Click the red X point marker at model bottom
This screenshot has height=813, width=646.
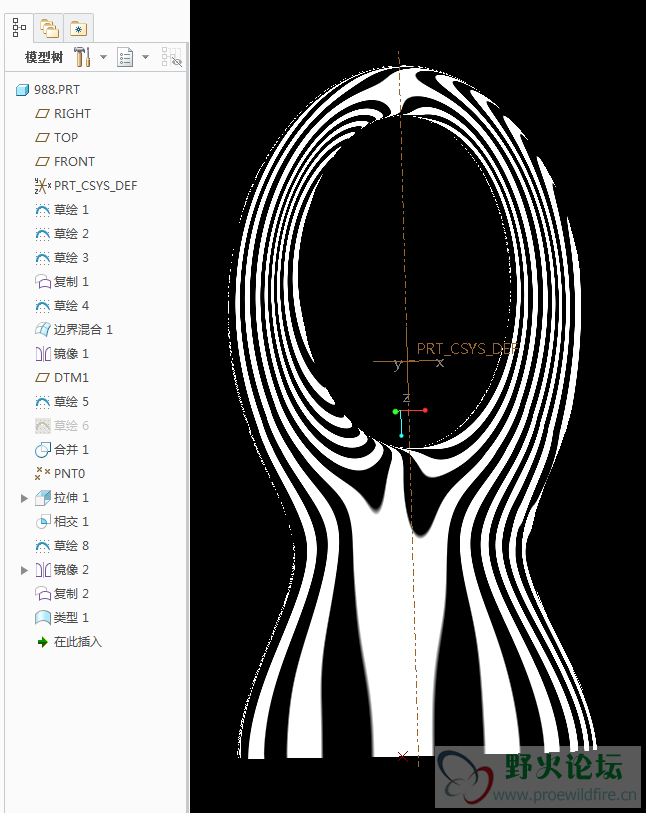[403, 756]
